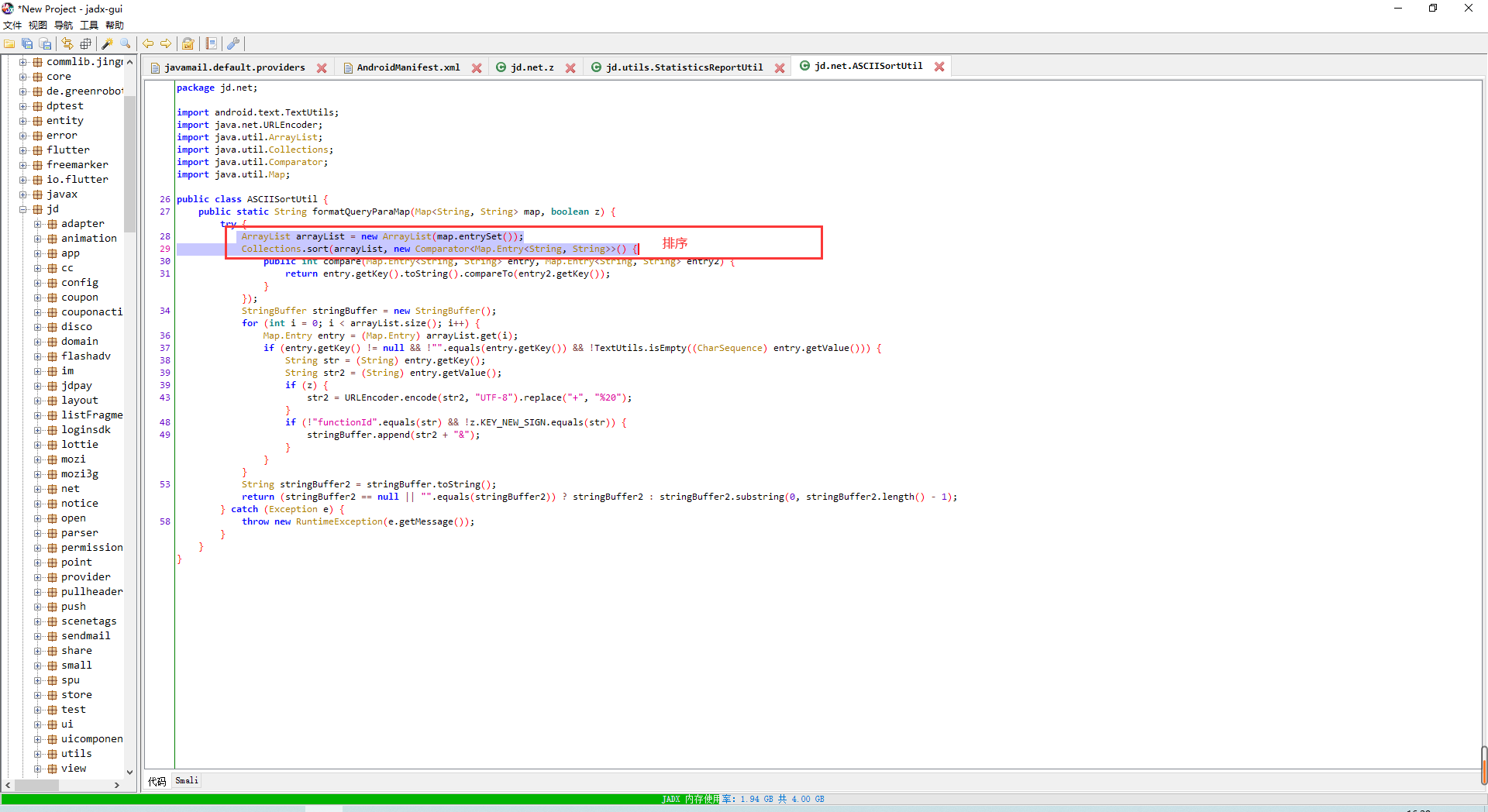Expand the parser package node
Screen dimensions: 1488x812
pyautogui.click(x=38, y=533)
